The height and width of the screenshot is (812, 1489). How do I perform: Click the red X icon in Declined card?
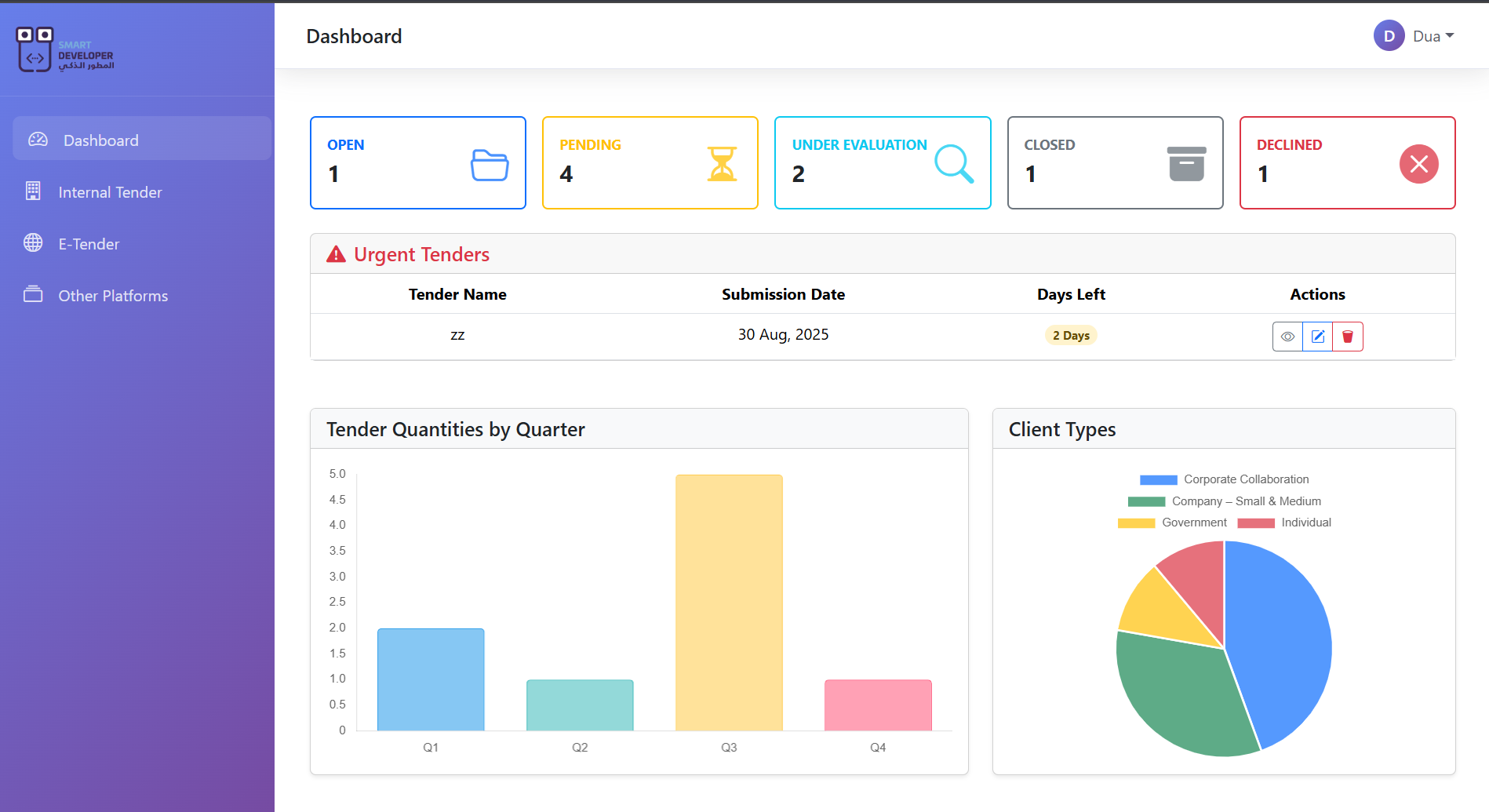1418,164
